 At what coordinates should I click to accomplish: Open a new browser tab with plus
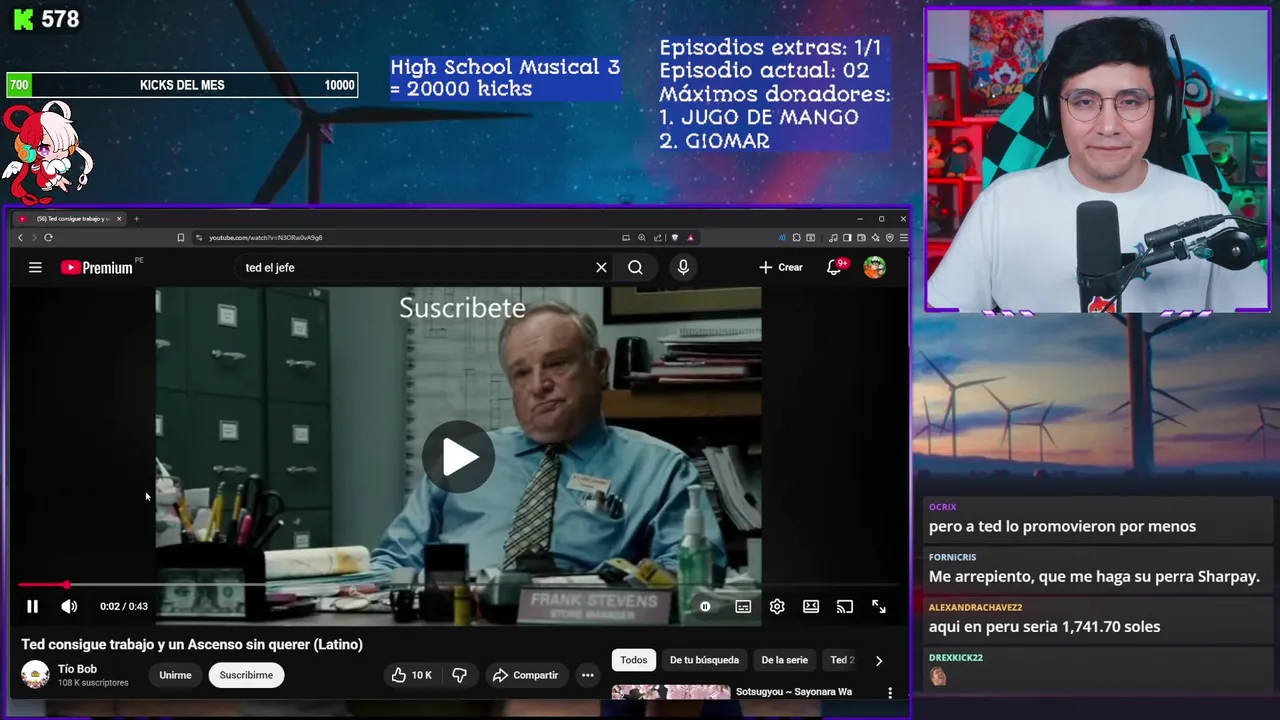(137, 218)
